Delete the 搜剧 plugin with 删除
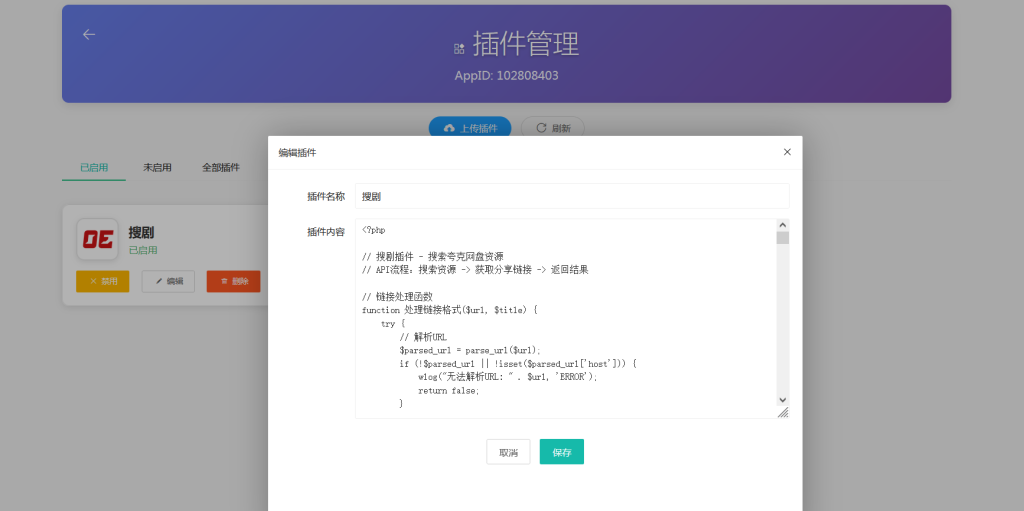The image size is (1024, 511). click(x=234, y=282)
